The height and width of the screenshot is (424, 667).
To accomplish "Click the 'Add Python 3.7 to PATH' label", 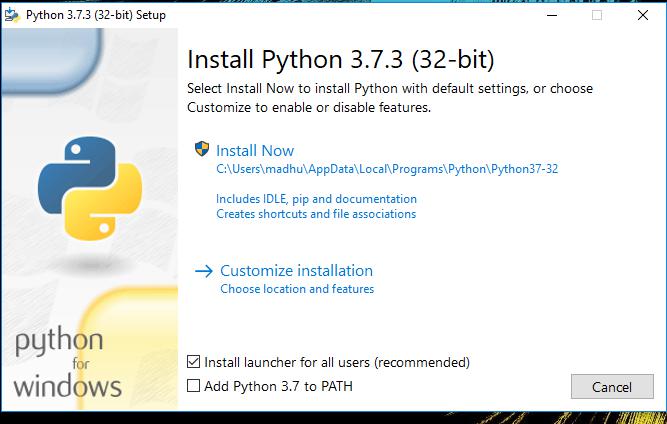I will 278,386.
